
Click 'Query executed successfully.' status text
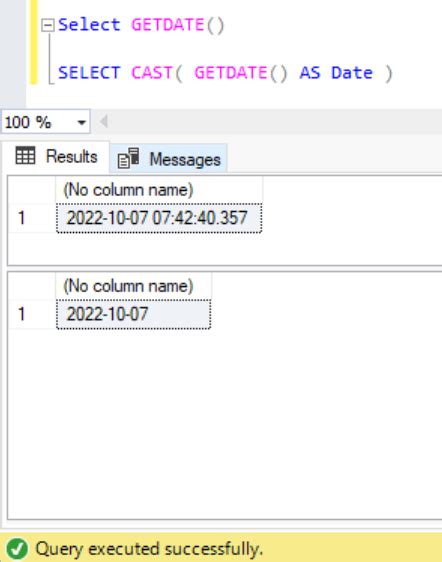click(x=149, y=549)
